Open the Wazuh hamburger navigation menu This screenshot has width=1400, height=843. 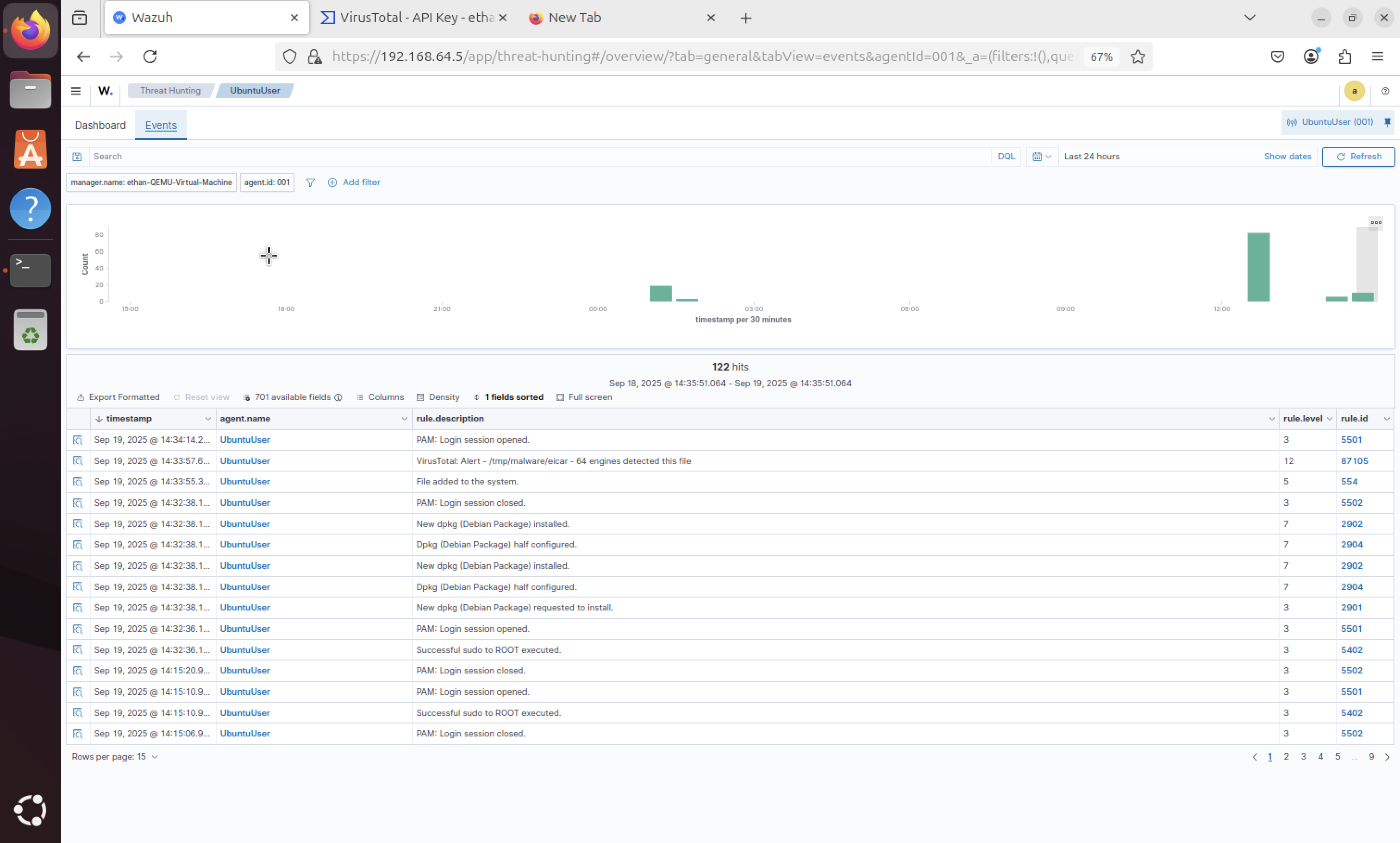click(x=75, y=91)
